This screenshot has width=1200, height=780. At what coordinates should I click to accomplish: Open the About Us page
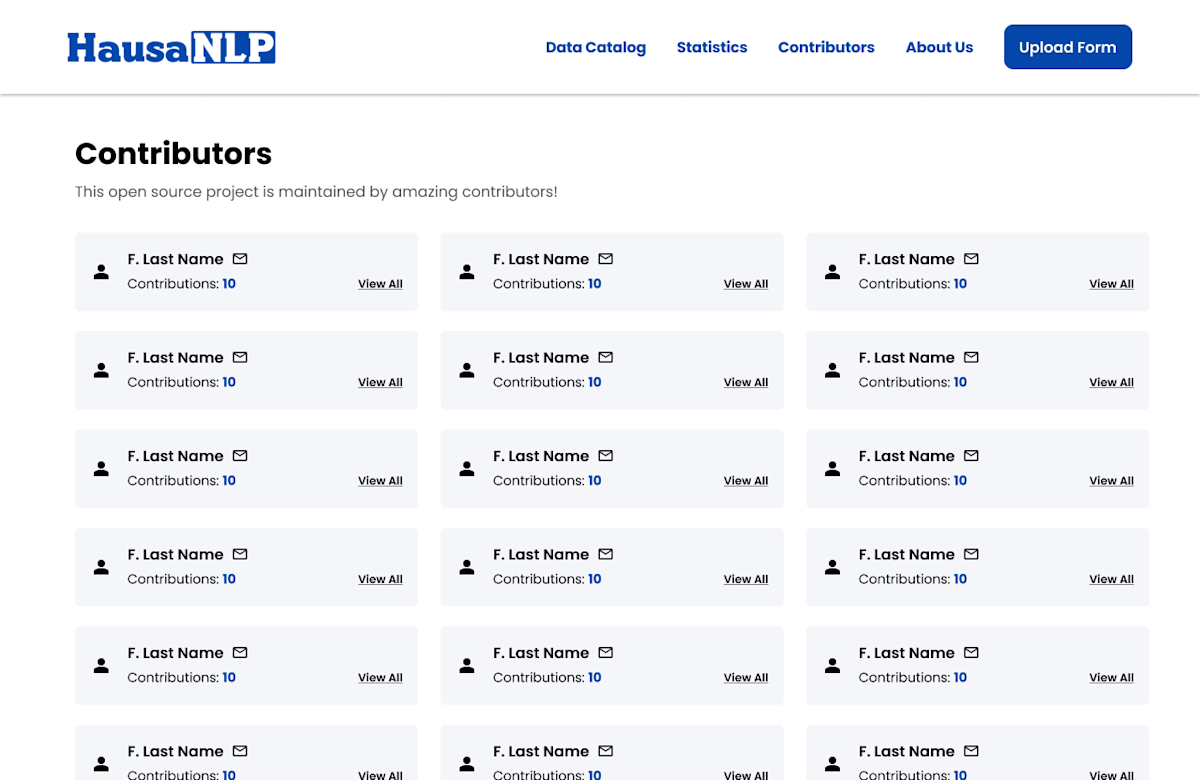(939, 47)
